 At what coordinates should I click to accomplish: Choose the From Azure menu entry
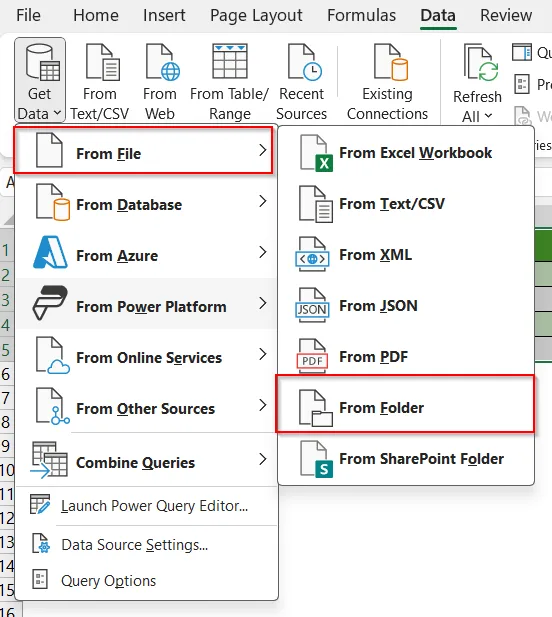tap(146, 252)
